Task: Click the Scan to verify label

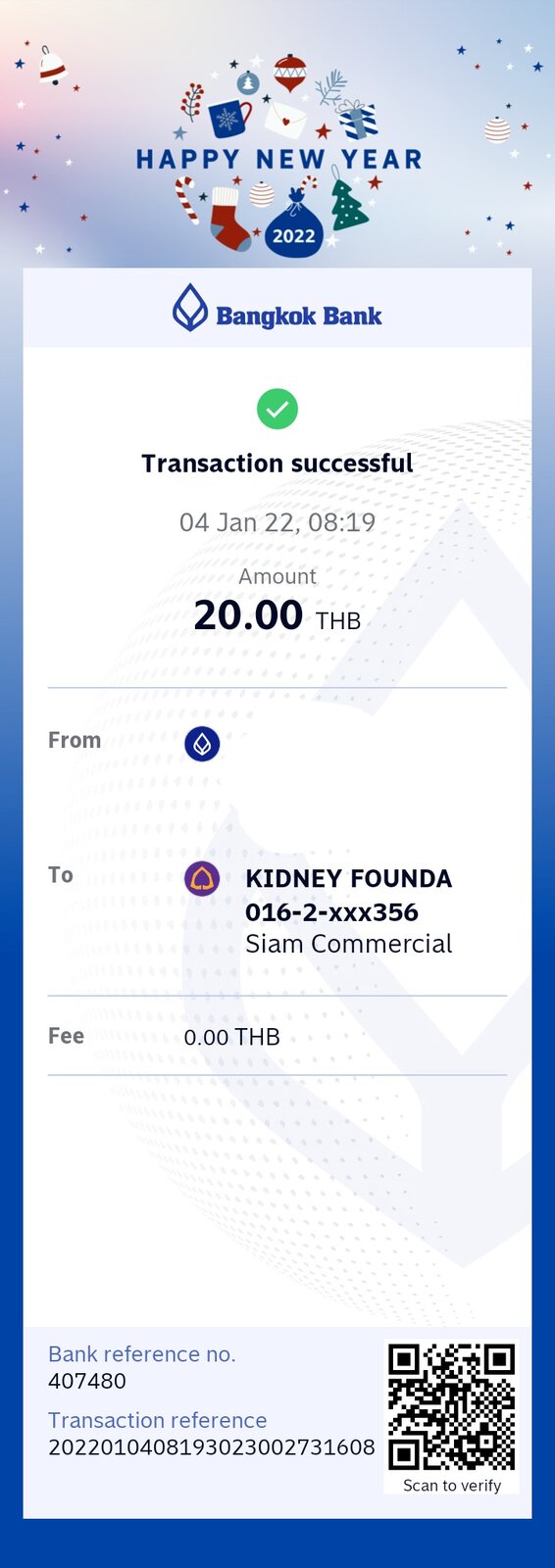Action: point(452,1486)
